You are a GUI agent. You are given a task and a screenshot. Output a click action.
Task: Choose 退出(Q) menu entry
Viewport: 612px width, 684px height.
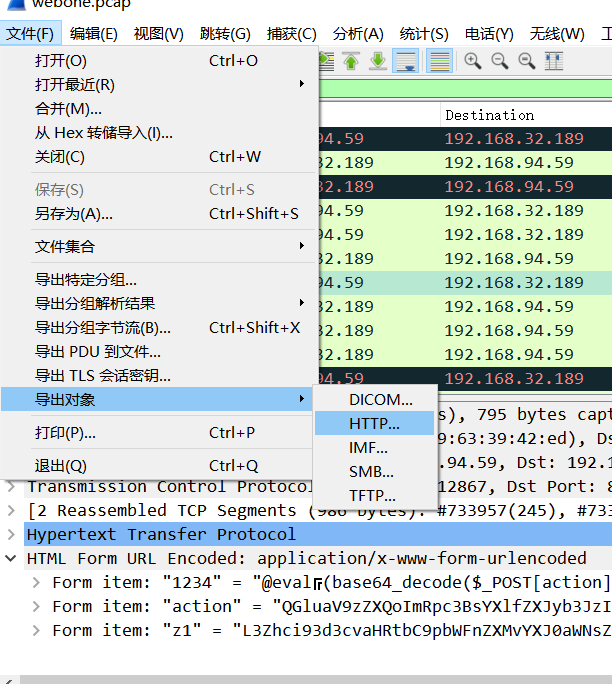159,466
